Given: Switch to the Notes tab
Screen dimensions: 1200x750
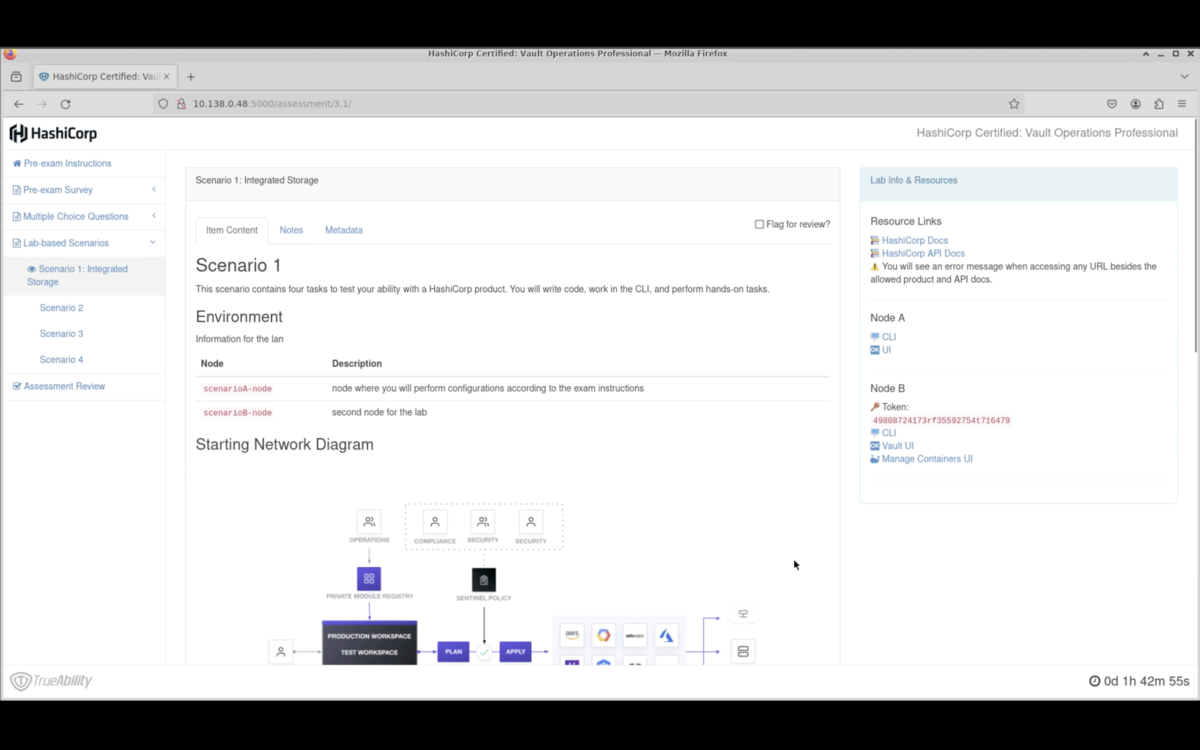Looking at the screenshot, I should (291, 230).
